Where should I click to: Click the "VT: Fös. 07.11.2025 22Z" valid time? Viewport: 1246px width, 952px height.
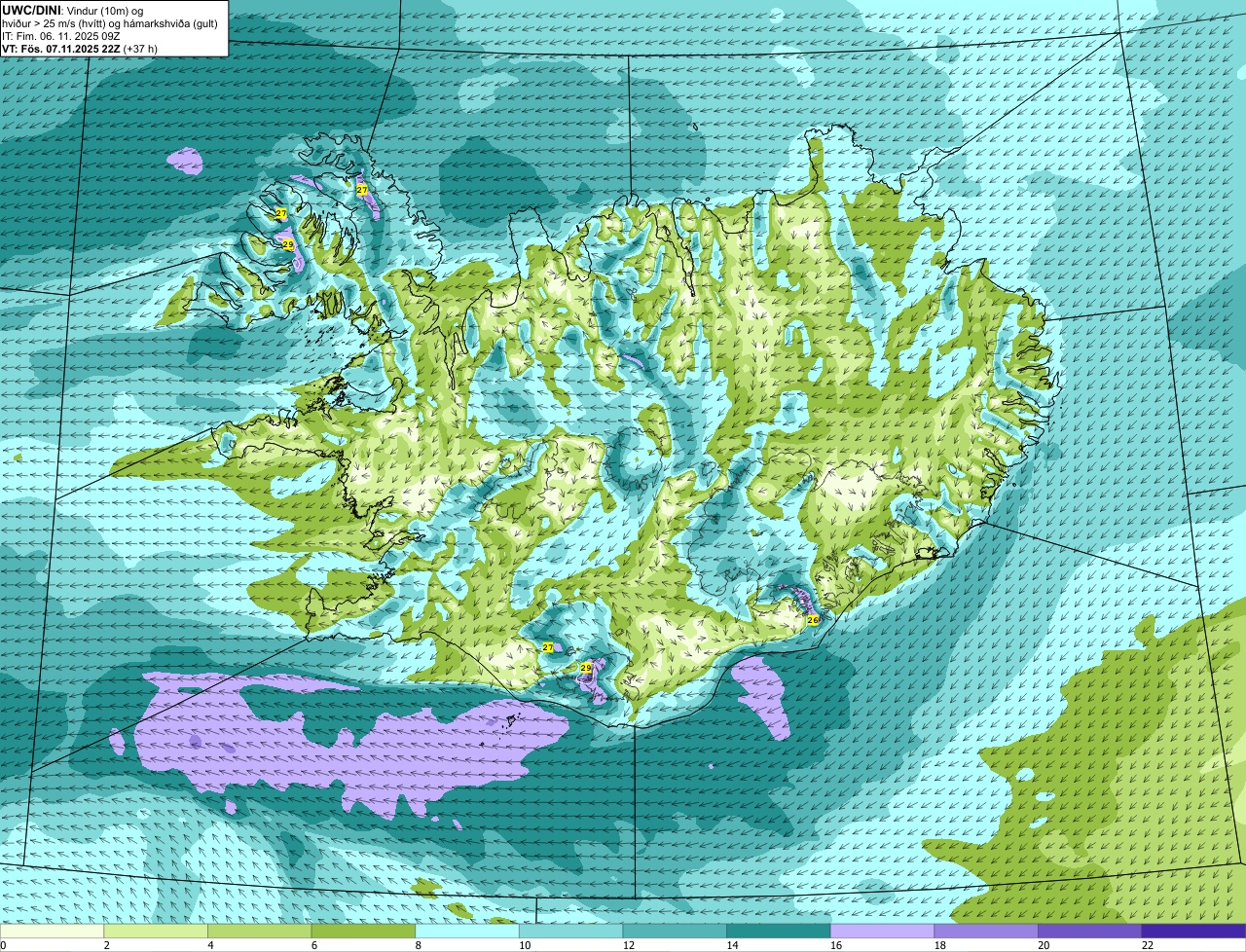[60, 48]
